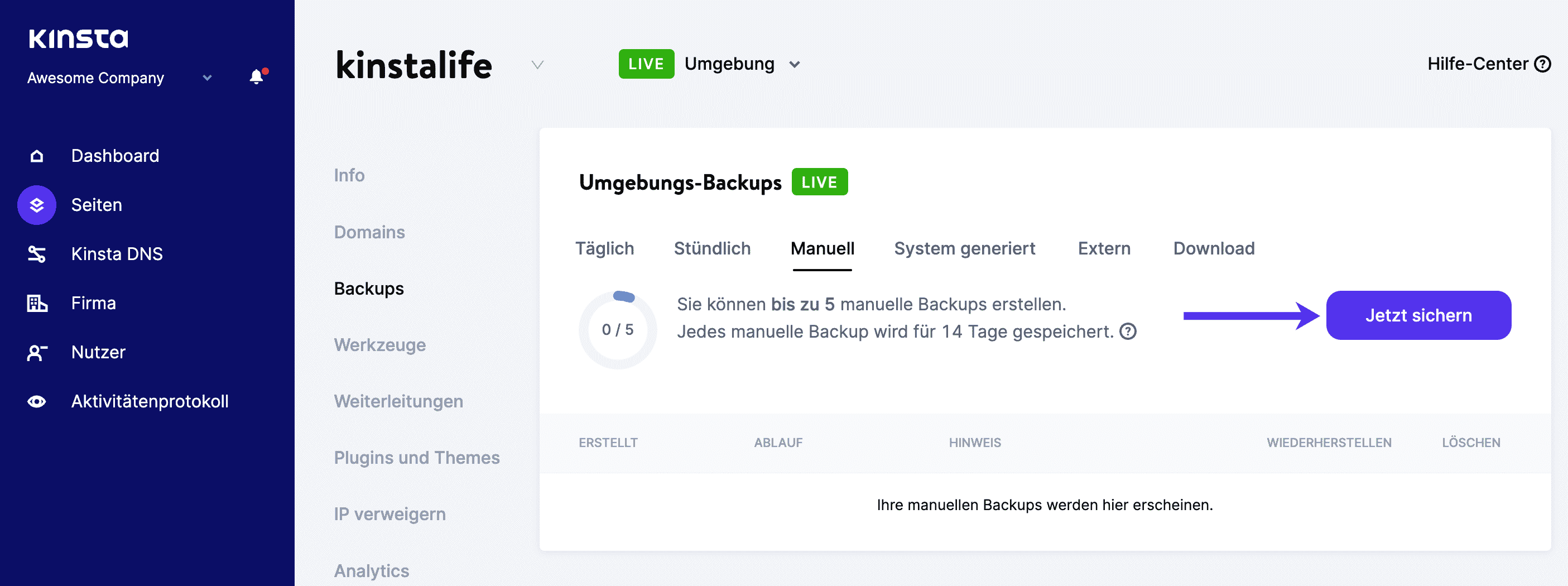Screen dimensions: 1568x586
Task: Click the Firma building icon
Action: click(36, 302)
